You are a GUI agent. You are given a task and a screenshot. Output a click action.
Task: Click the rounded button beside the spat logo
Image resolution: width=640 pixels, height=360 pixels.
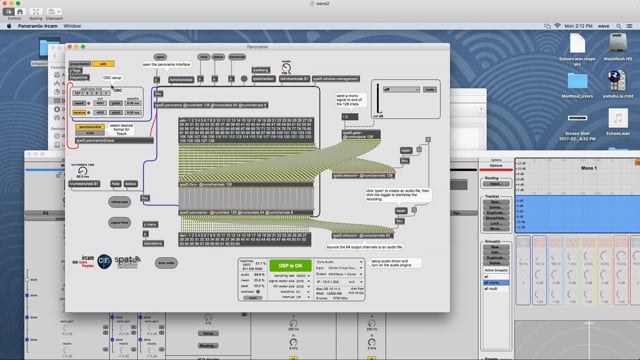[166, 263]
